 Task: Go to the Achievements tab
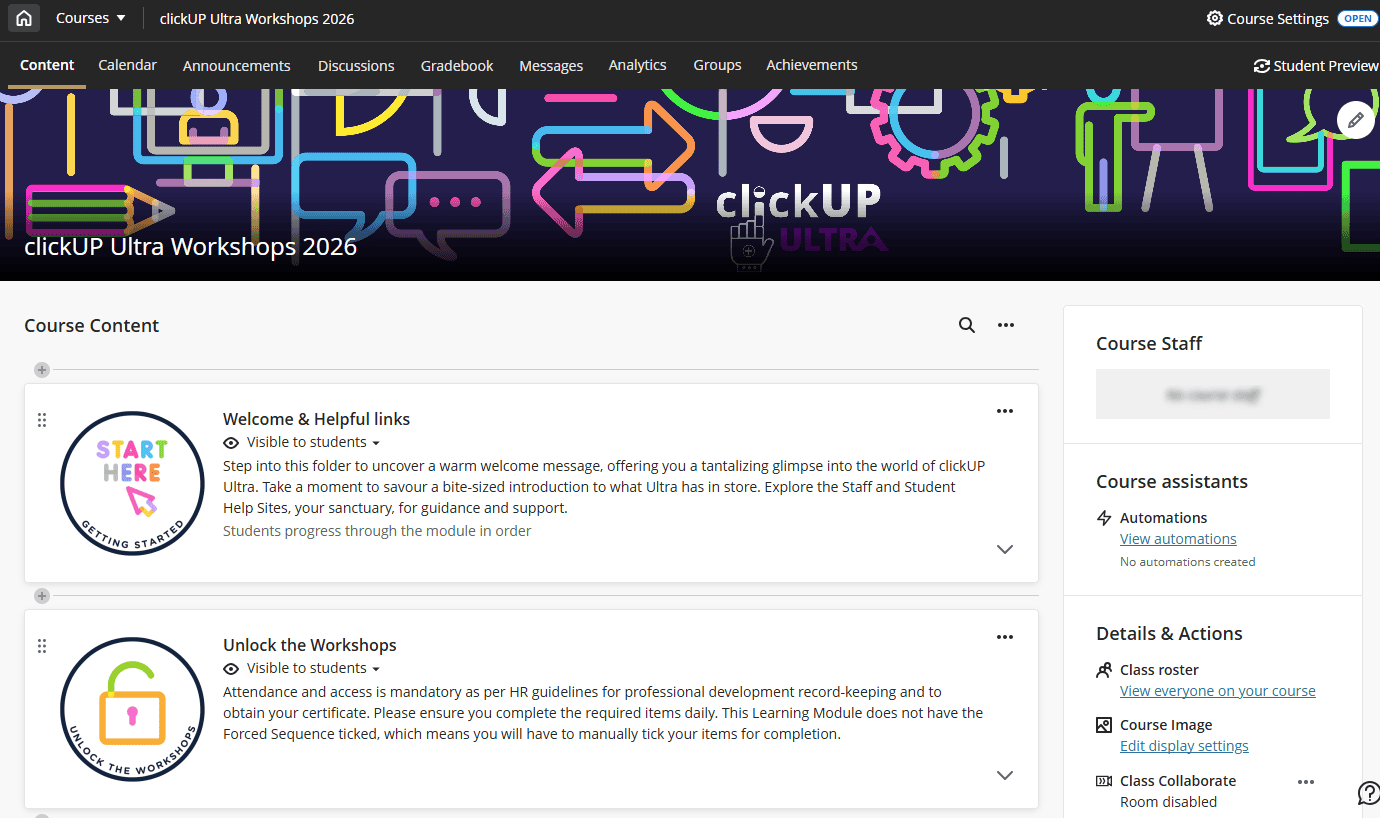tap(812, 65)
